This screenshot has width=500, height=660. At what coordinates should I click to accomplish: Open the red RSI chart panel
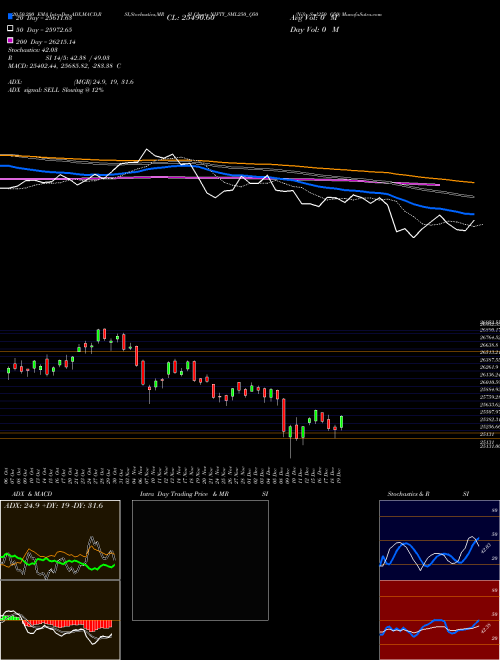(x=439, y=620)
